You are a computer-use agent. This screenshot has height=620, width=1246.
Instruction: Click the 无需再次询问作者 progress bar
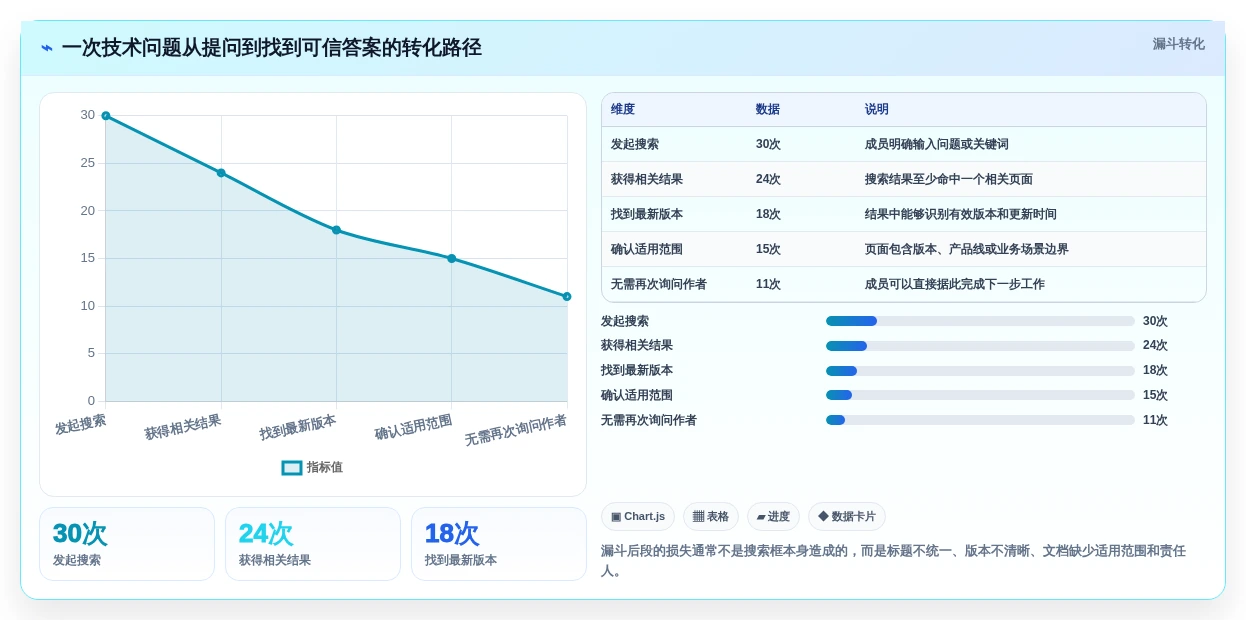(x=980, y=420)
